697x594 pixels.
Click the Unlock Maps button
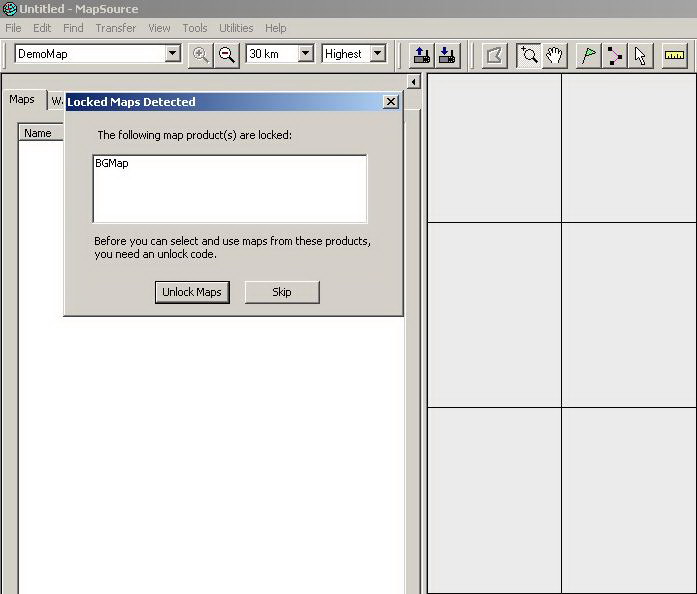click(192, 292)
